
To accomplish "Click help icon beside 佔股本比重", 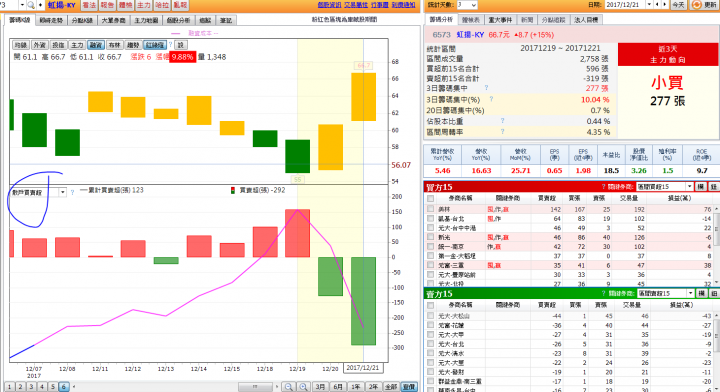I will coord(502,120).
